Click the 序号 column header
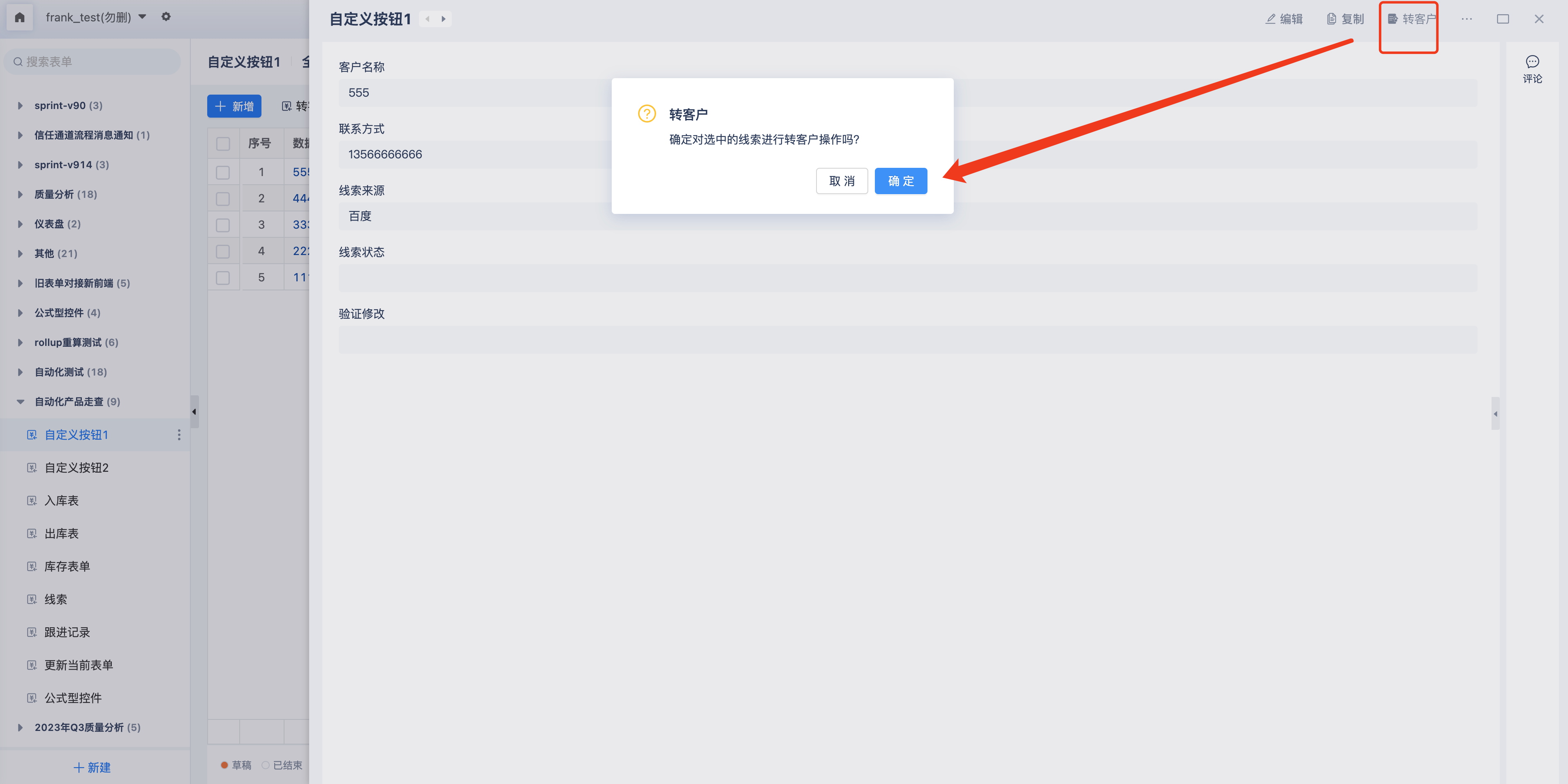 point(261,144)
